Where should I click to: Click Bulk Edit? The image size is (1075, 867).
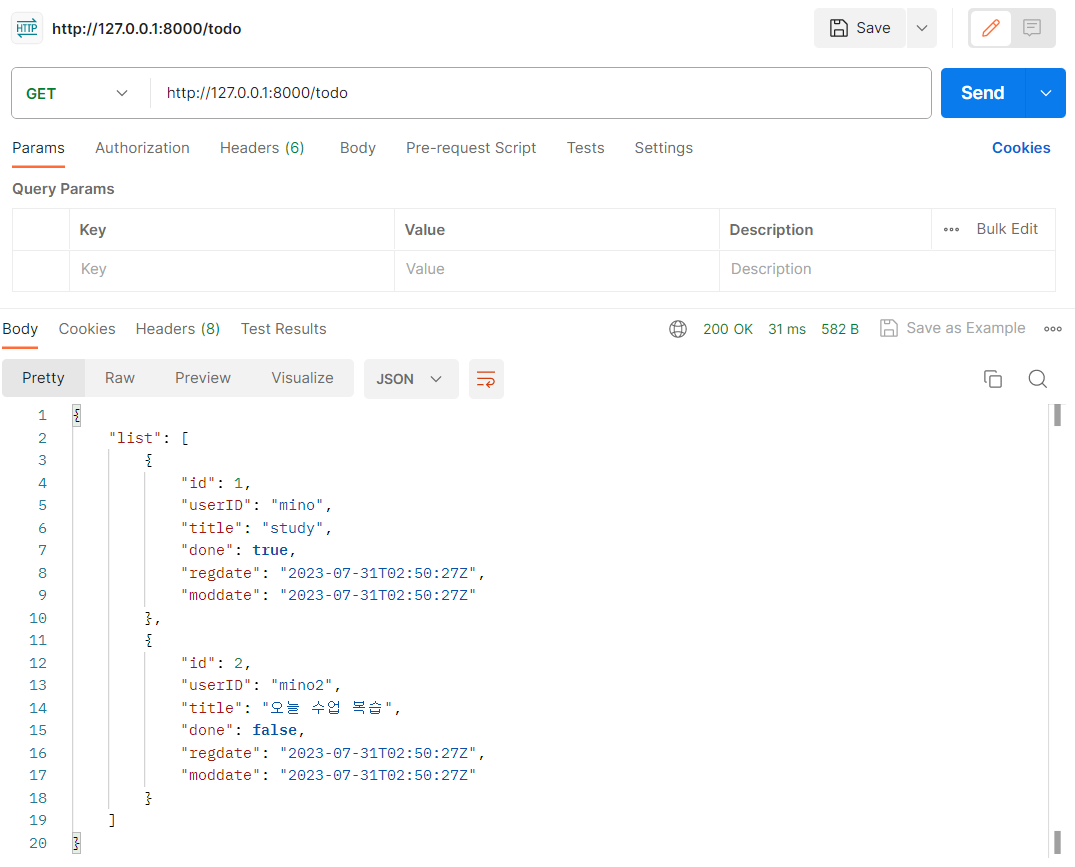click(1007, 229)
